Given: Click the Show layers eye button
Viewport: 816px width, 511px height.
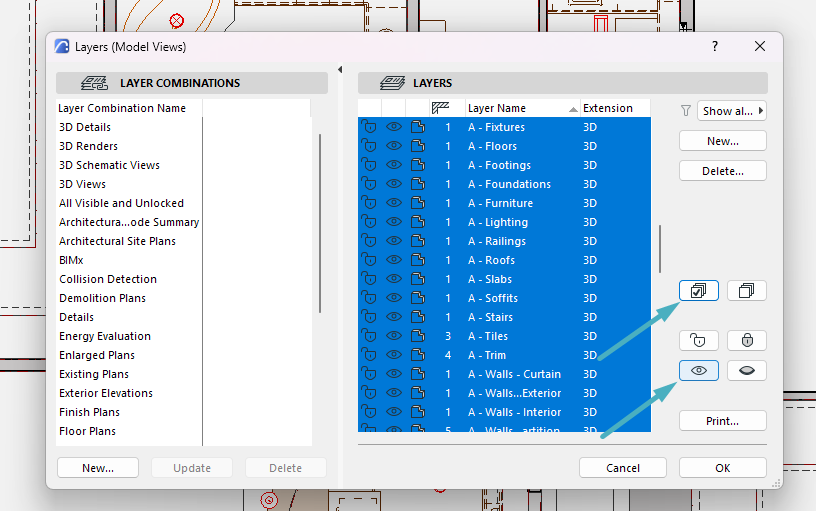Looking at the screenshot, I should (x=699, y=370).
